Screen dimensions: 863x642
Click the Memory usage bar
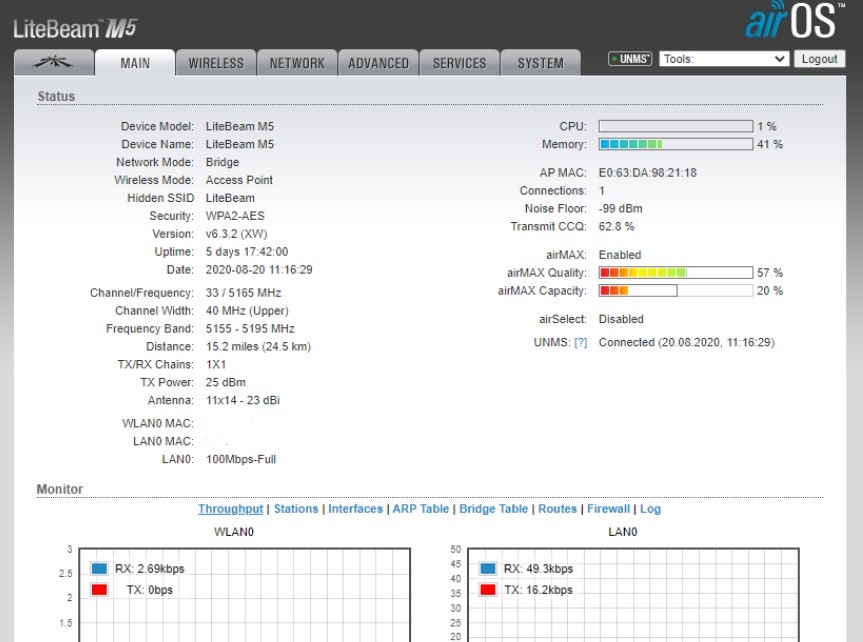click(676, 144)
